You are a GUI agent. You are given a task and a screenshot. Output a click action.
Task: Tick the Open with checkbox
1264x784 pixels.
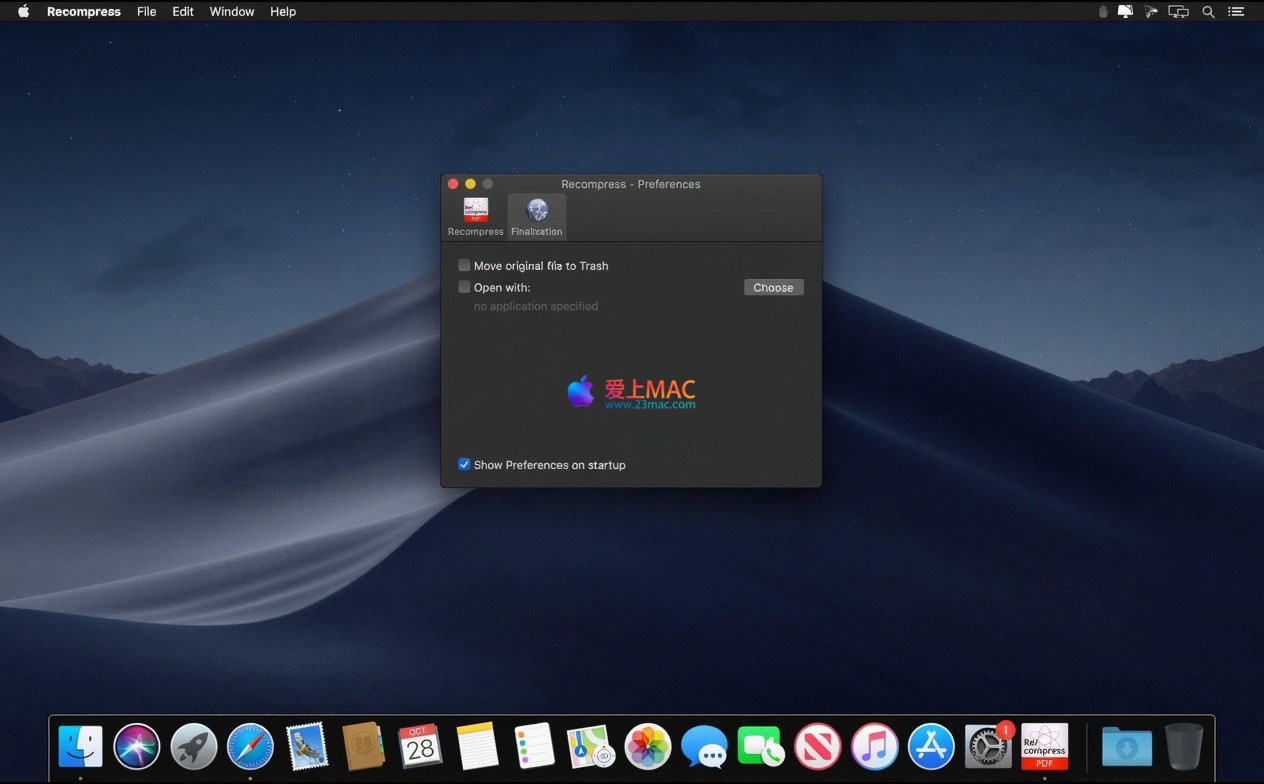tap(464, 288)
